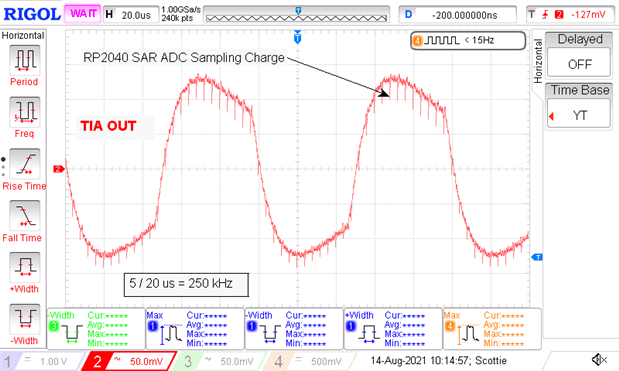619x371 pixels.
Task: Click the sidebar page indicator dots
Action: pyautogui.click(x=4, y=167)
